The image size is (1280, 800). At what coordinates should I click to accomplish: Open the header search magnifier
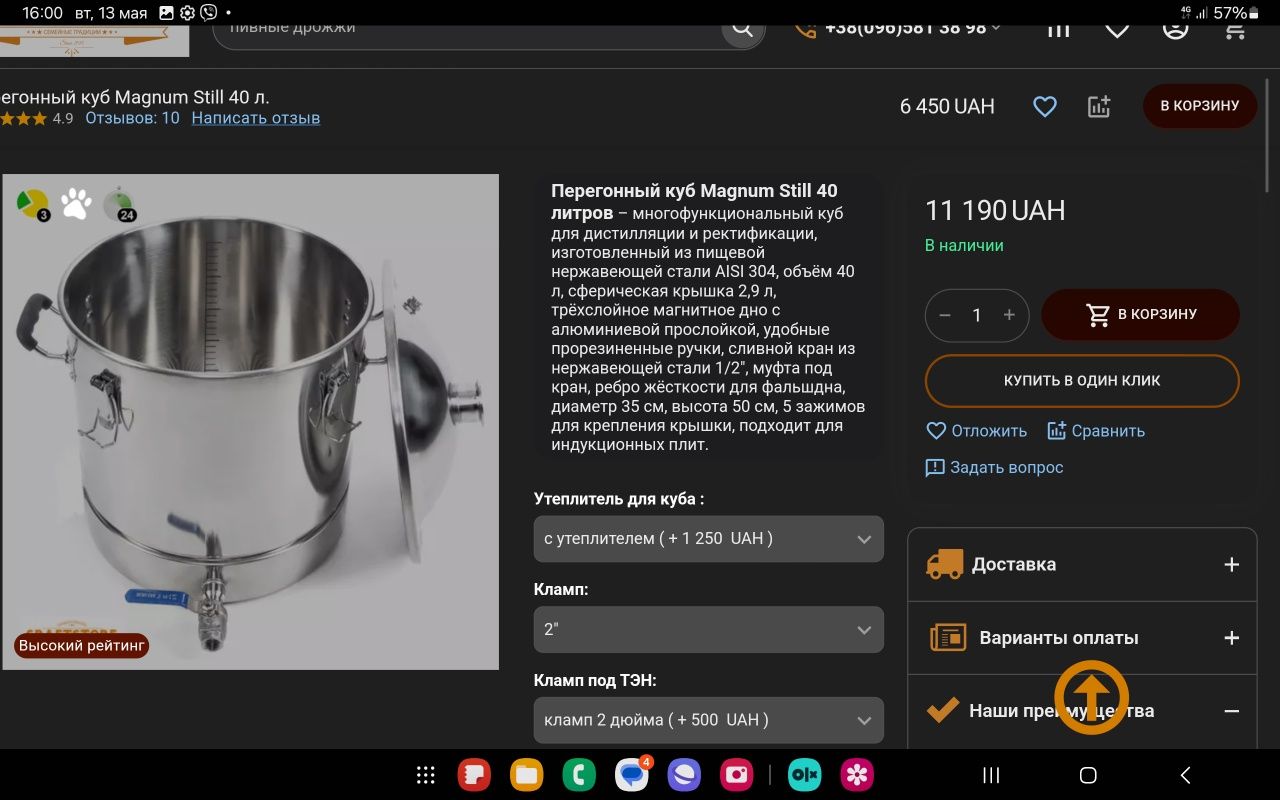click(x=742, y=29)
